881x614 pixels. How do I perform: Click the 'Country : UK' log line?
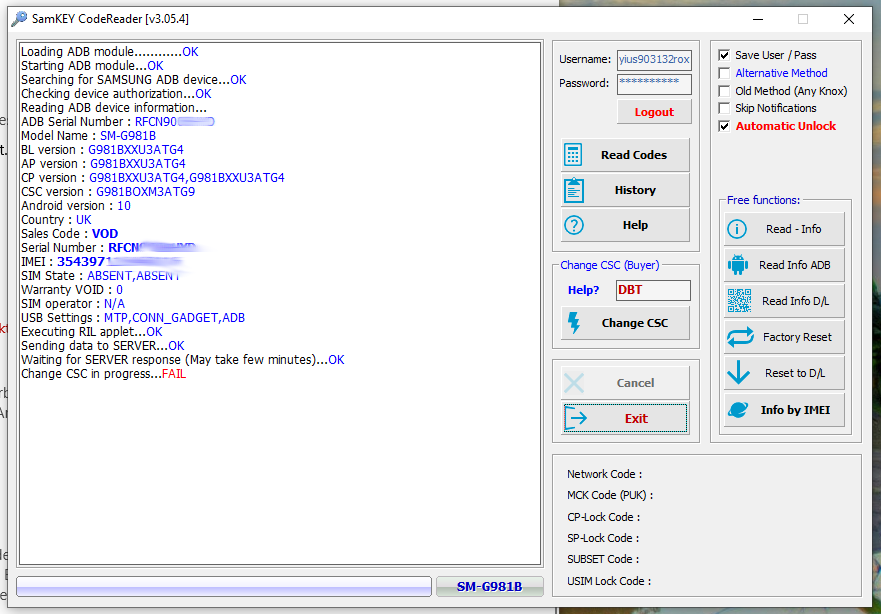pyautogui.click(x=56, y=220)
